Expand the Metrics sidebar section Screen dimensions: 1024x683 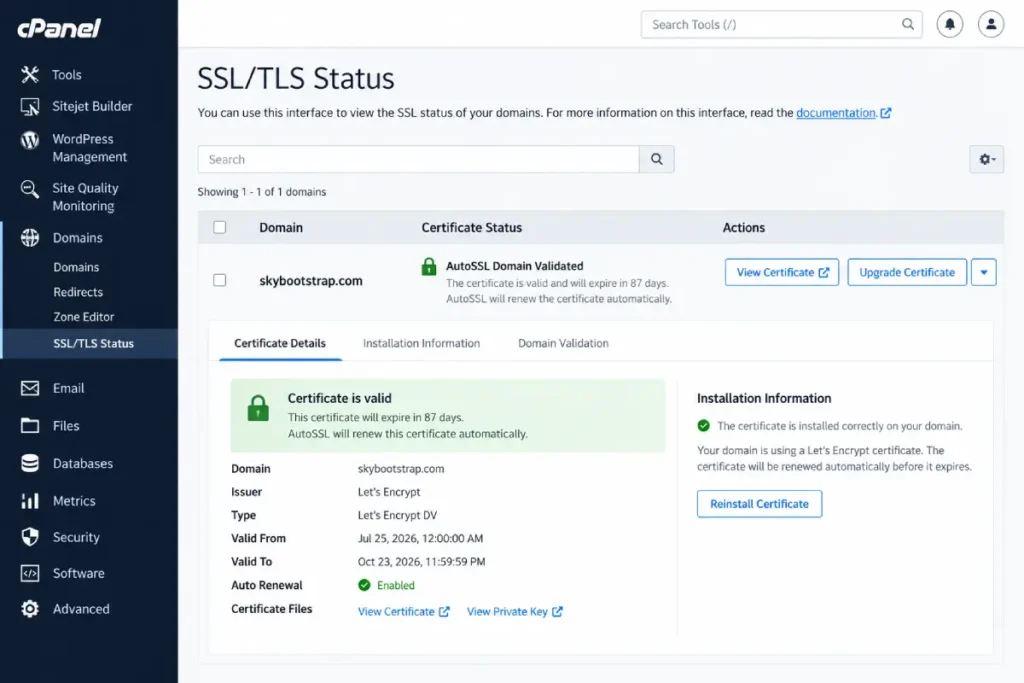coord(74,501)
